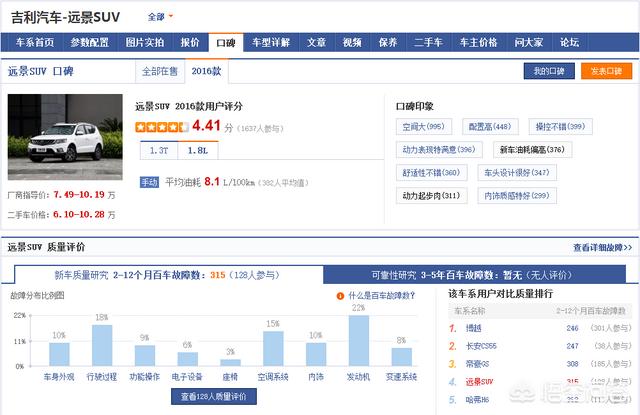Viewport: 640px width, 415px height.
Task: Select 2016款 filter tab
Action: click(207, 71)
